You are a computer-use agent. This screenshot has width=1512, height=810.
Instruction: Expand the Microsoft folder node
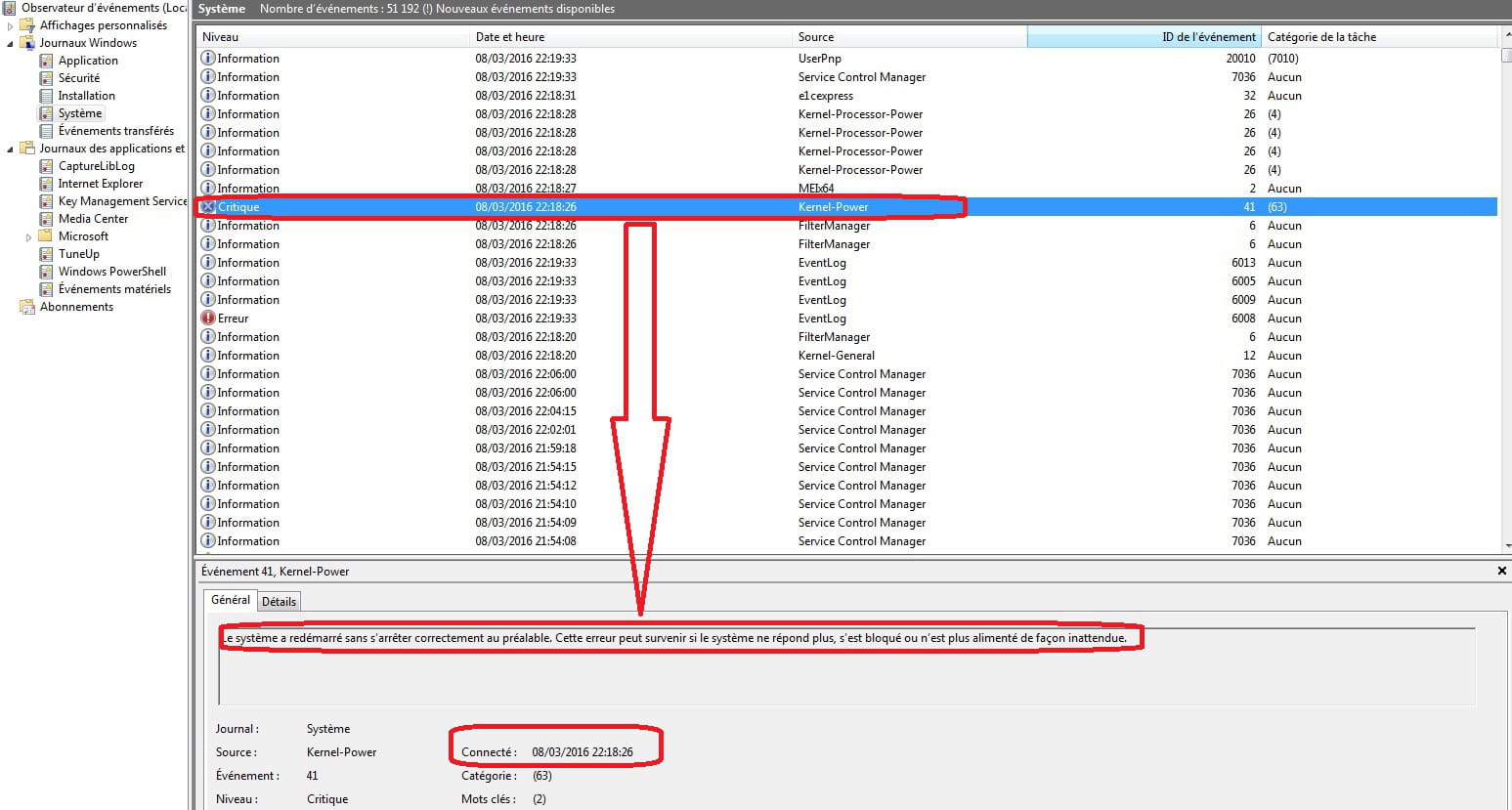point(28,237)
